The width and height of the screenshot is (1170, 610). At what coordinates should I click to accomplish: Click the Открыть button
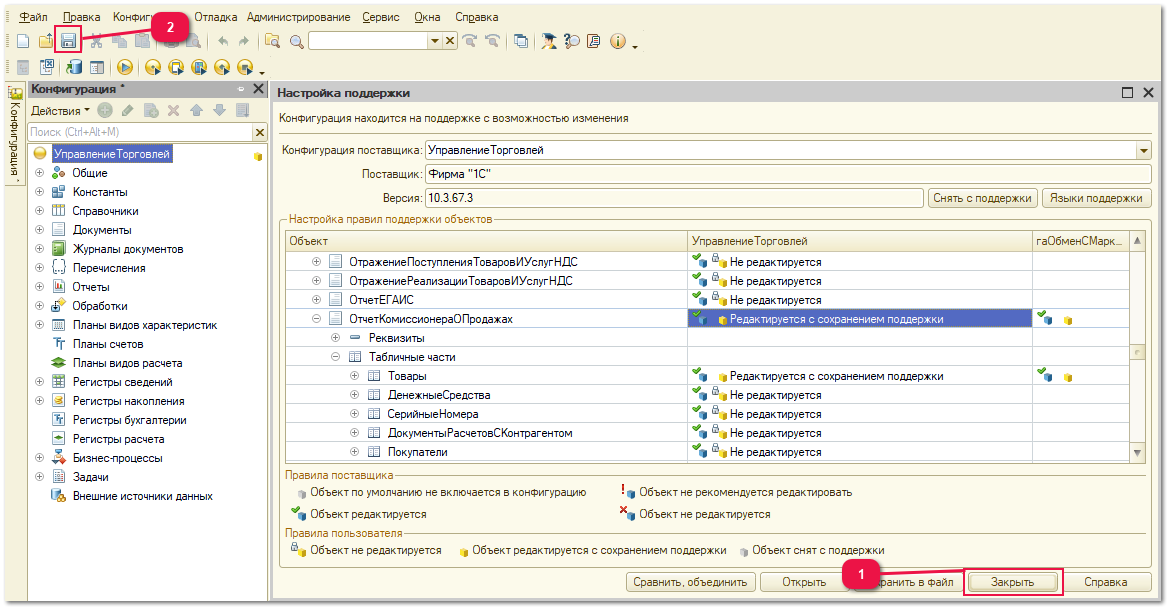[804, 582]
